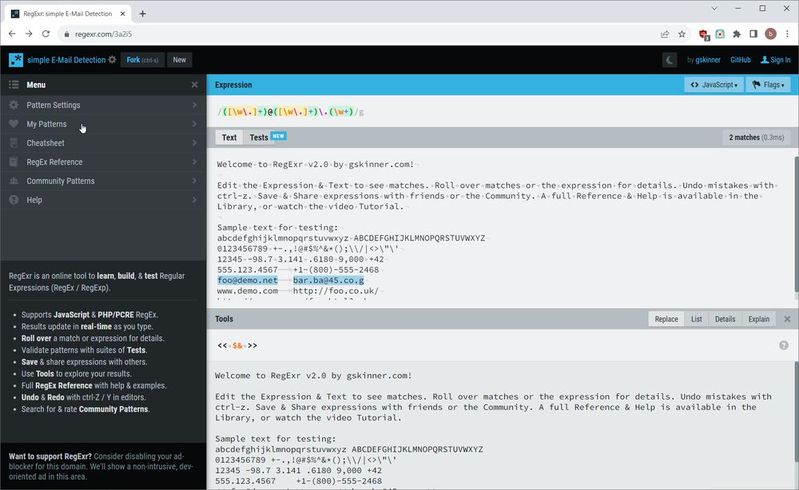Expand the RegEx Reference chevron
Screen dimensions: 799x490
[194, 162]
